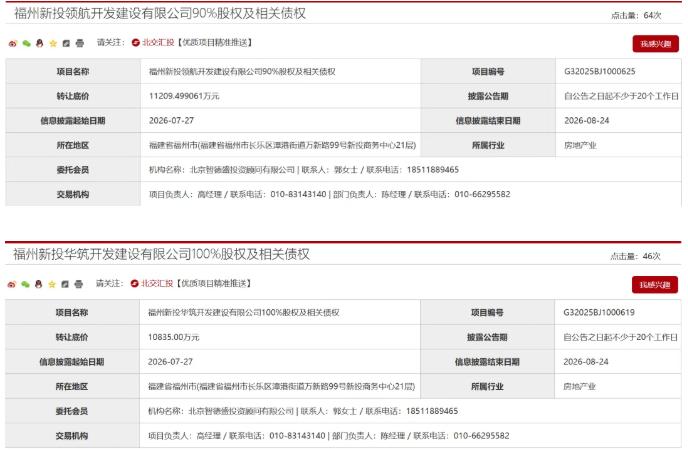The image size is (688, 454).
Task: Share first listing to QQ
Action: click(39, 43)
